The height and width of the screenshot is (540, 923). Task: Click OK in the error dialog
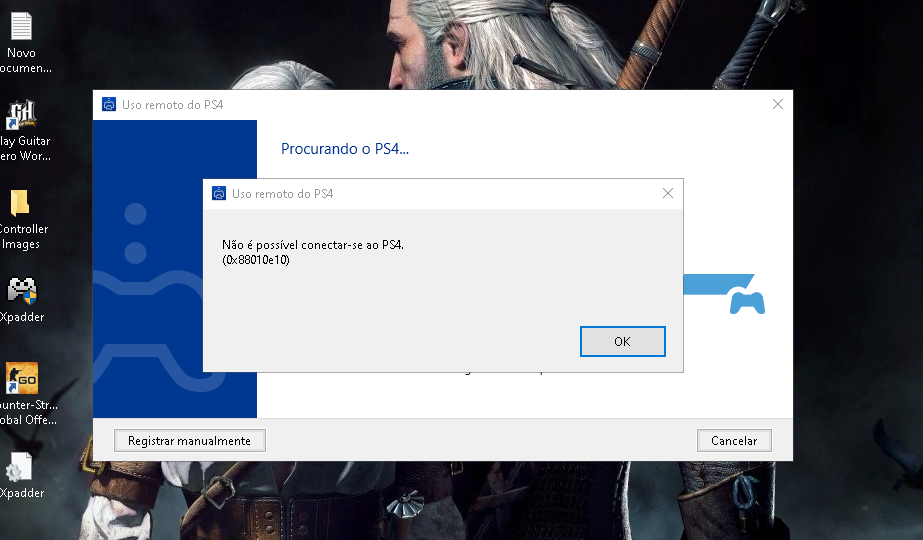point(622,342)
